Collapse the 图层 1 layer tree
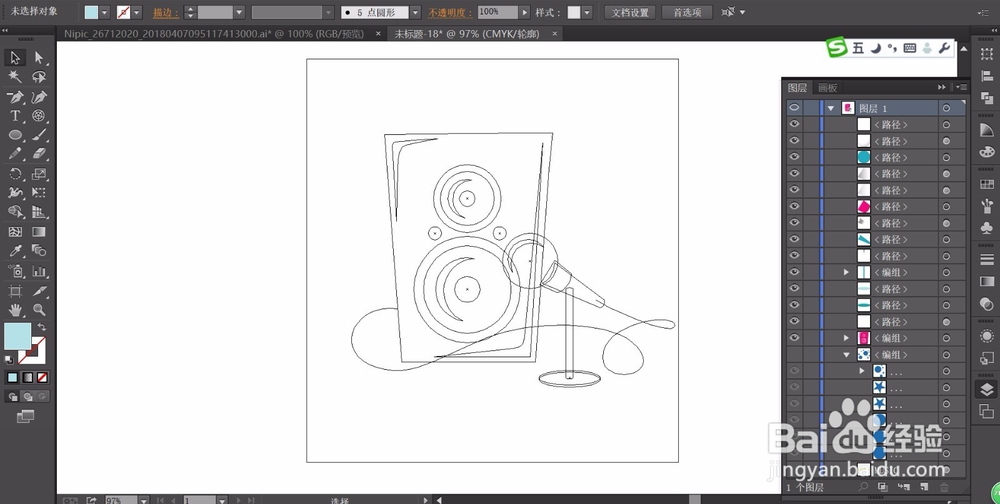This screenshot has height=504, width=1000. click(x=831, y=108)
